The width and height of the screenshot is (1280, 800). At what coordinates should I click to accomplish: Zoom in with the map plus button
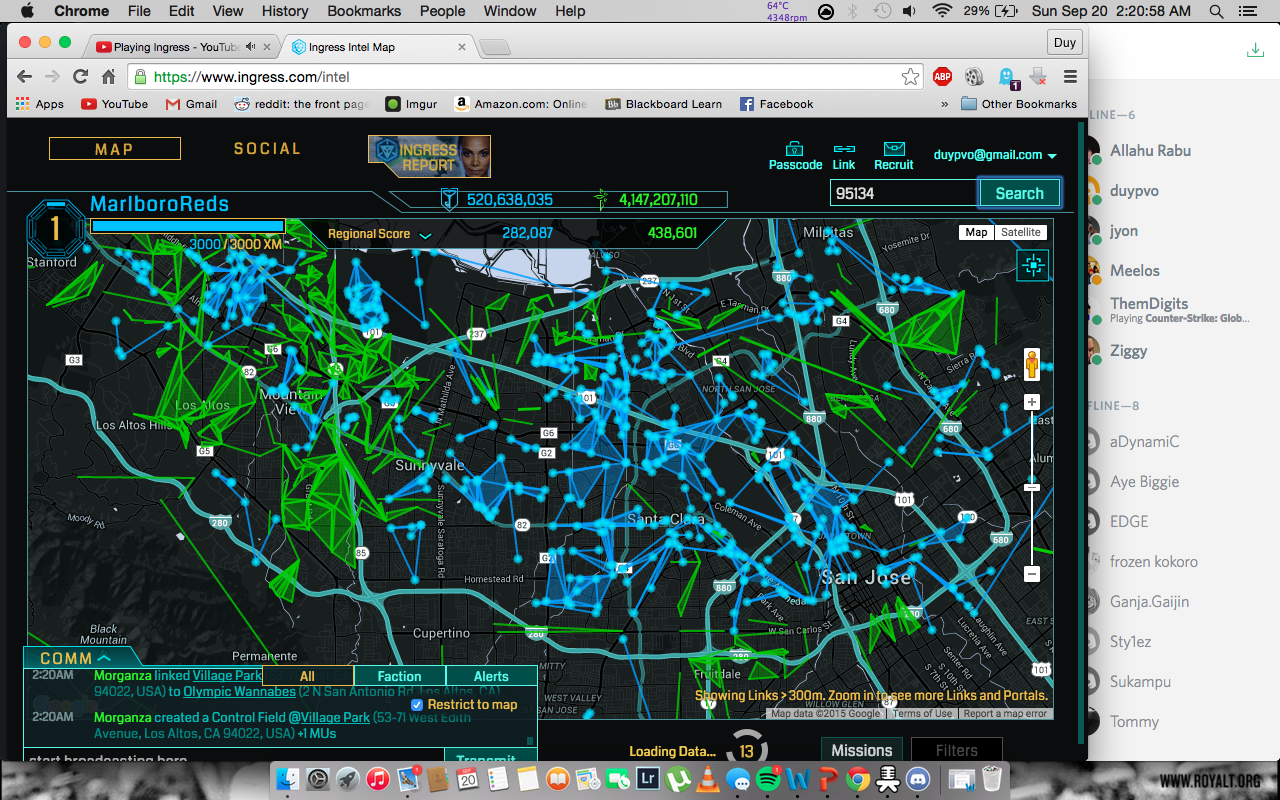coord(1032,402)
